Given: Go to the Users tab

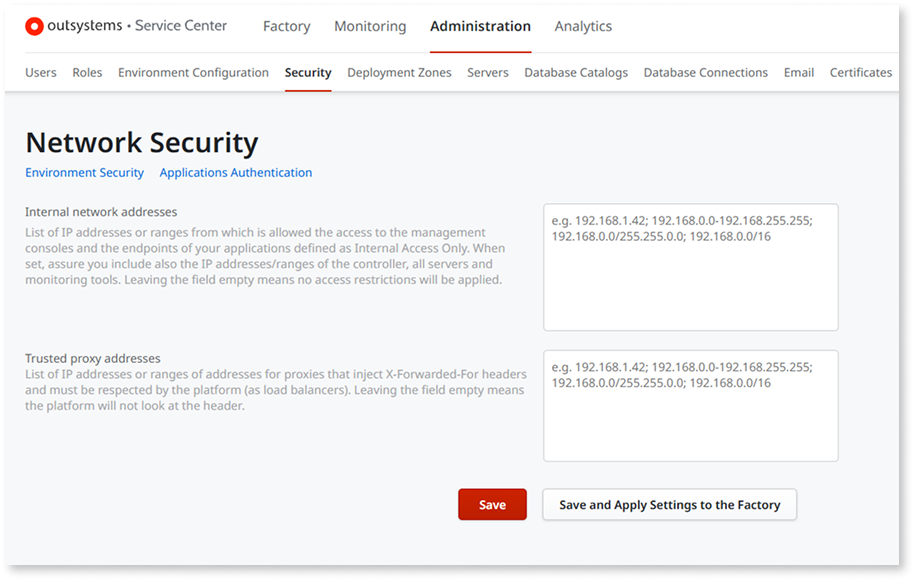Looking at the screenshot, I should [41, 72].
